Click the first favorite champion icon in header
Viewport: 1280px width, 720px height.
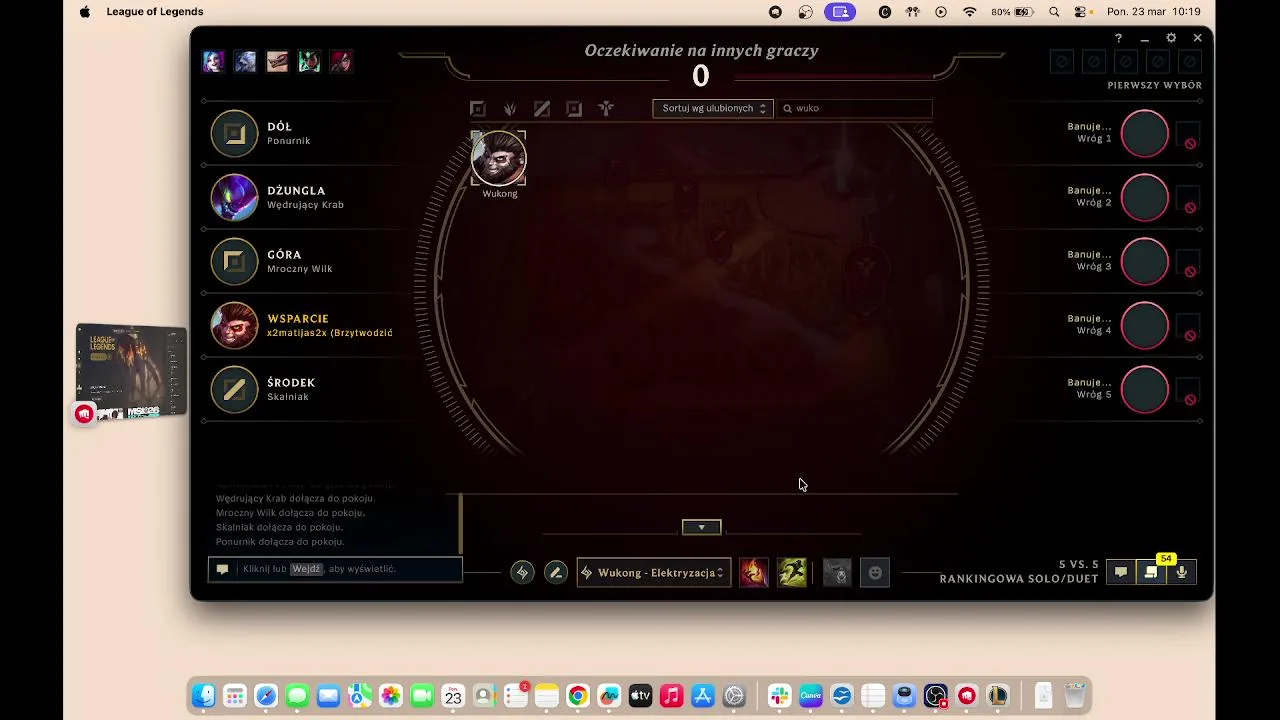[x=214, y=61]
